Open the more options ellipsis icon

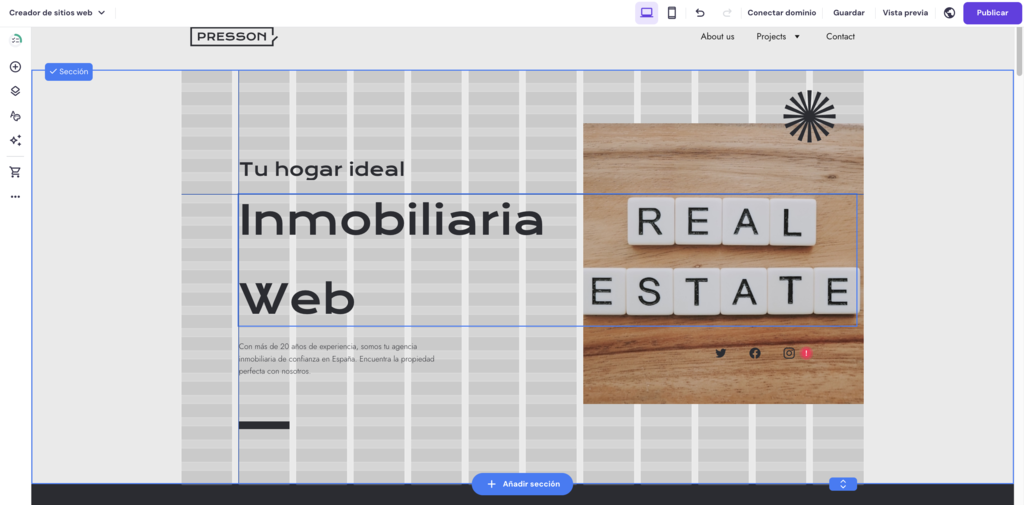click(16, 197)
